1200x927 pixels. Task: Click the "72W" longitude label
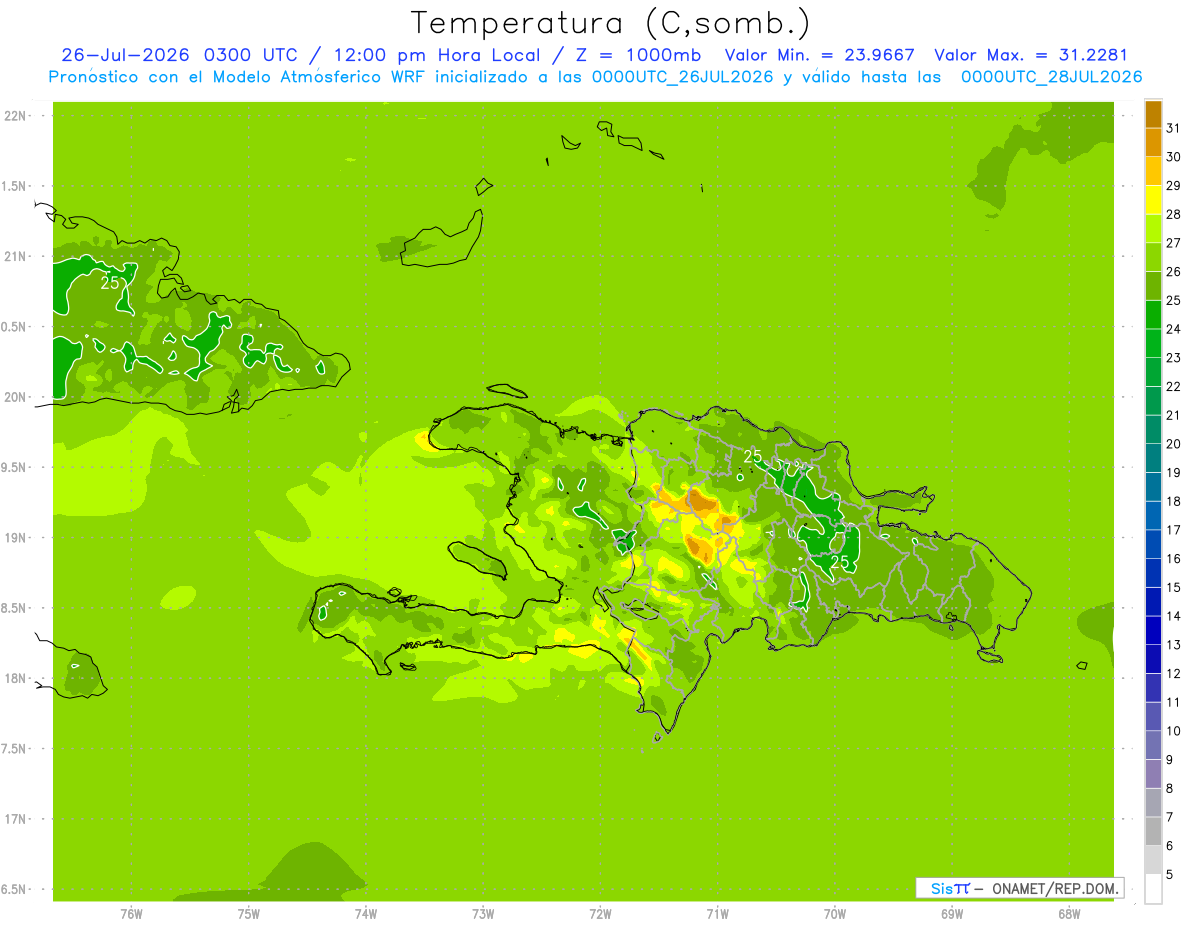[x=600, y=914]
